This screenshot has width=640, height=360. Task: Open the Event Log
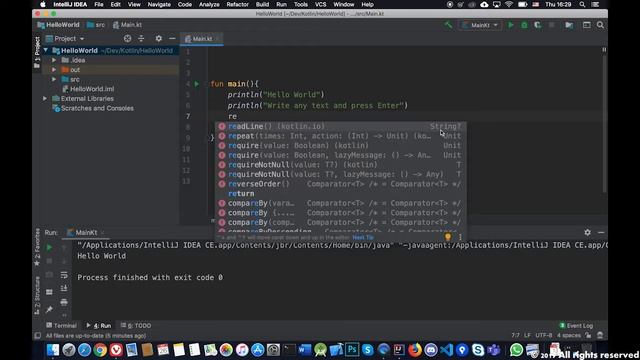(x=576, y=326)
